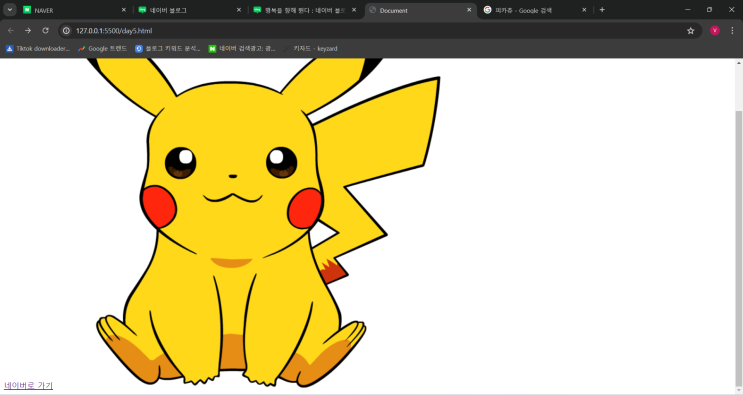Close the Document tab
The image size is (743, 395).
469,10
